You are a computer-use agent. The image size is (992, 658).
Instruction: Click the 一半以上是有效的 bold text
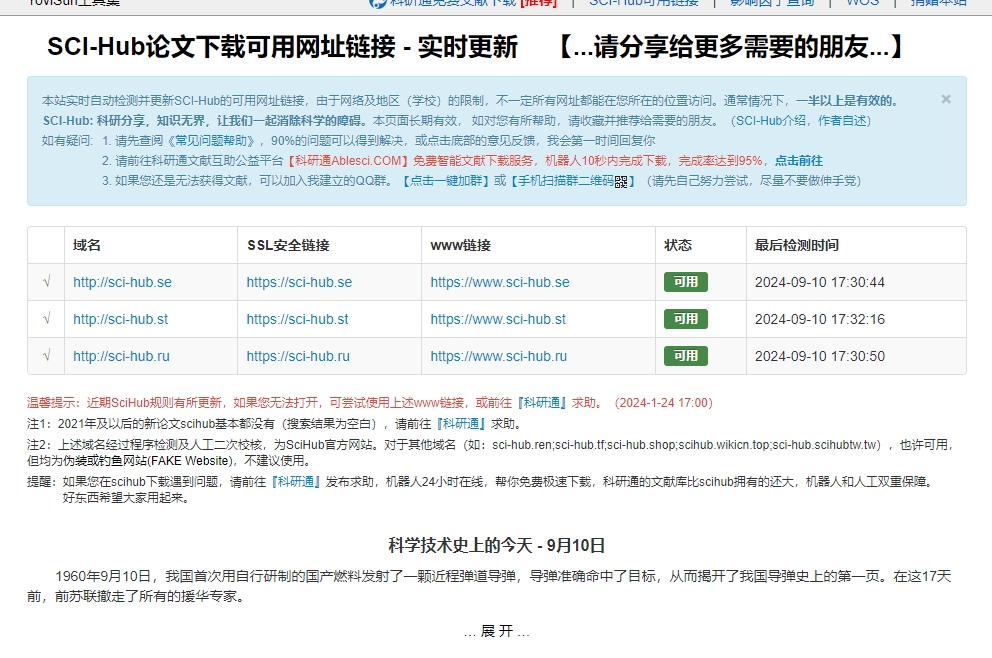click(x=846, y=101)
